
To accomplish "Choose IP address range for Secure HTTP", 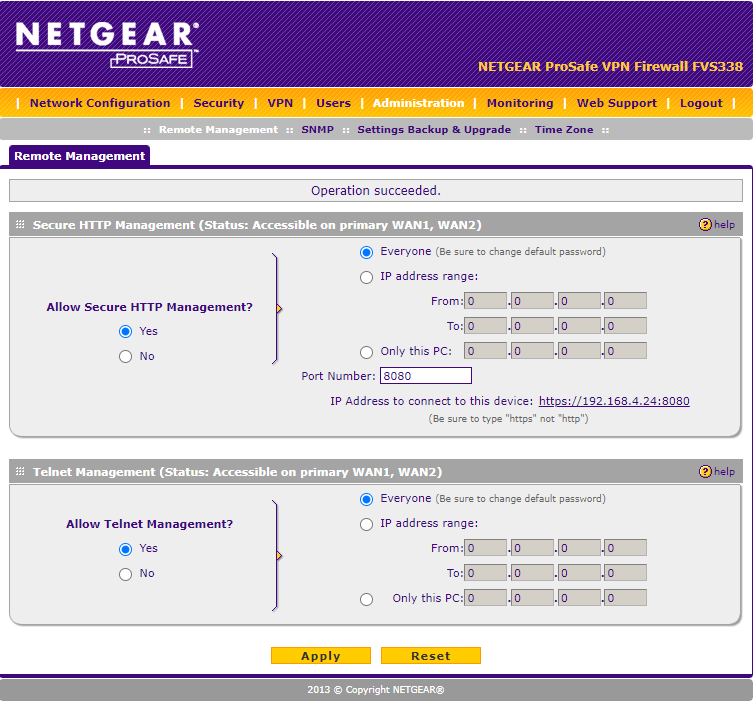I will (366, 278).
